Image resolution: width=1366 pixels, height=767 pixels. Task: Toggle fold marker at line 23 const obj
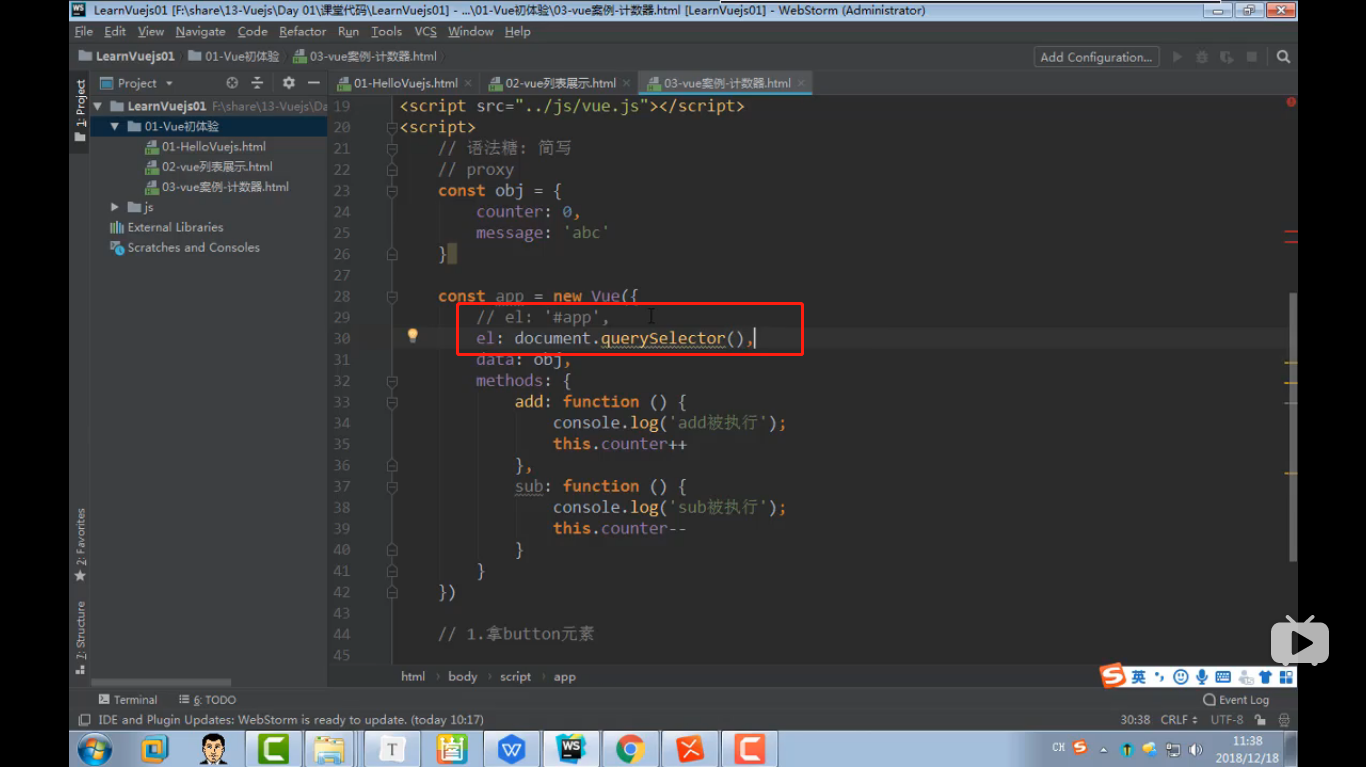391,191
